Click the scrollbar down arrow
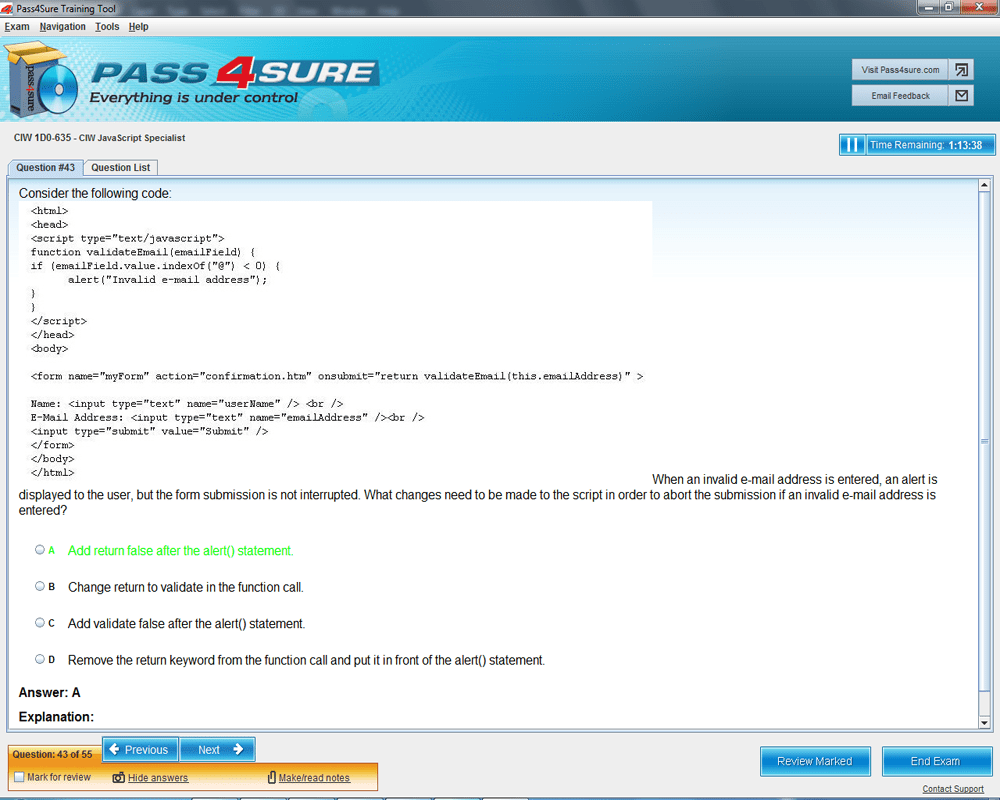This screenshot has height=800, width=1000. (984, 723)
